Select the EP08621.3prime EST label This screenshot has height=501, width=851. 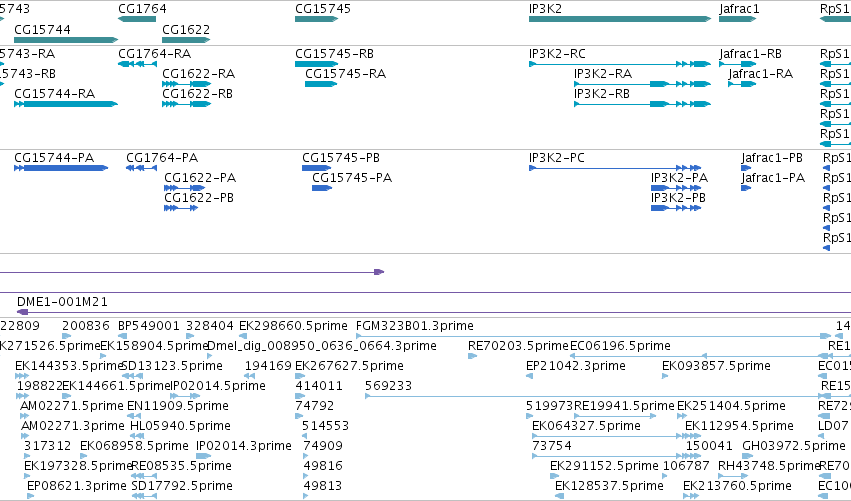click(77, 486)
